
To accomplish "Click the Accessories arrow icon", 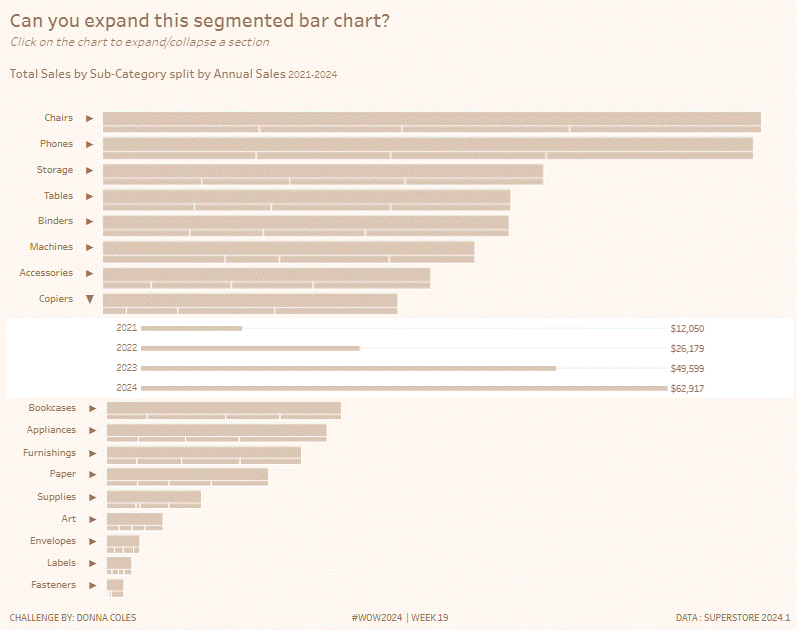I will pos(89,274).
